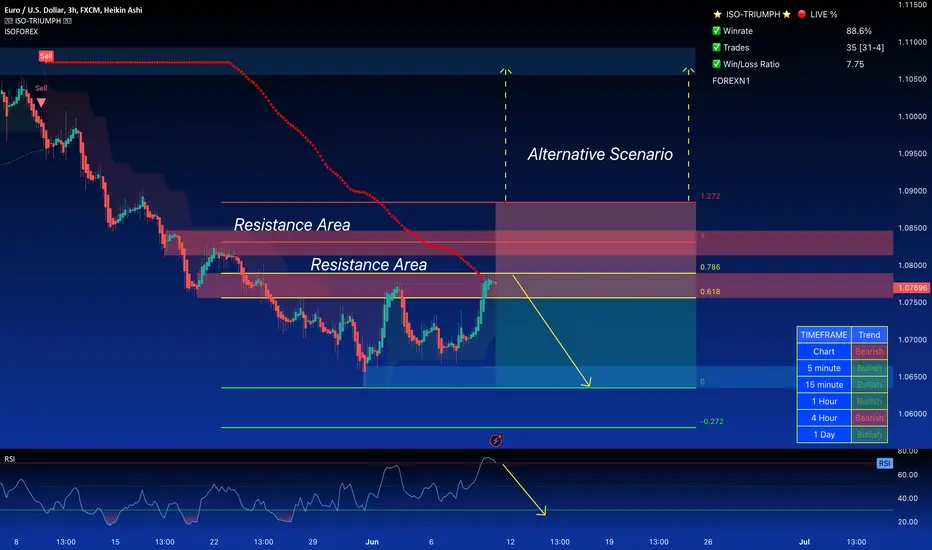Viewport: 932px width, 550px height.
Task: Click the Winrate value 88.6%
Action: (859, 31)
